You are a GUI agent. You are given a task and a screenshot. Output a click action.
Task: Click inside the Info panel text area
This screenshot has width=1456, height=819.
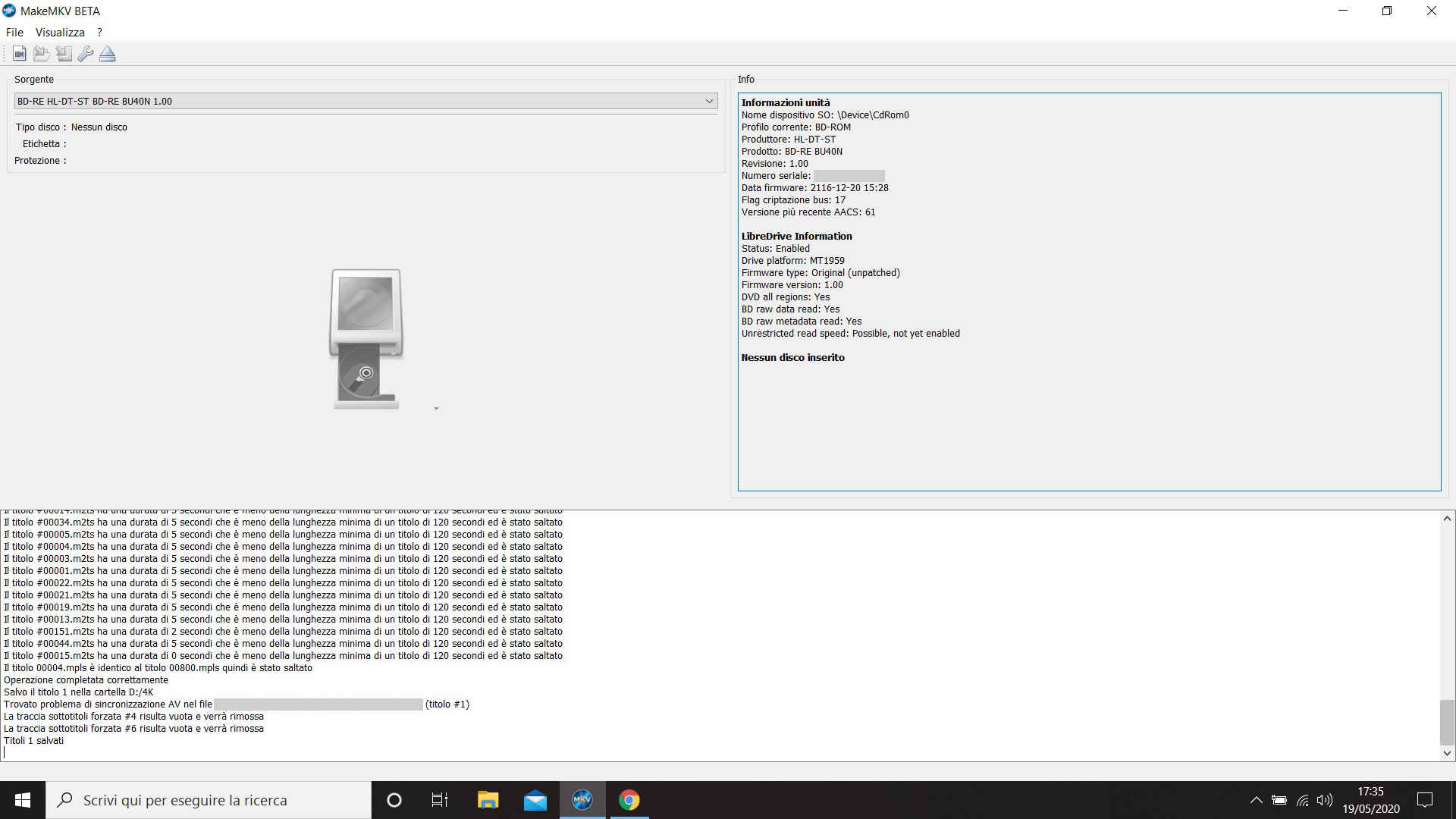pos(1089,292)
